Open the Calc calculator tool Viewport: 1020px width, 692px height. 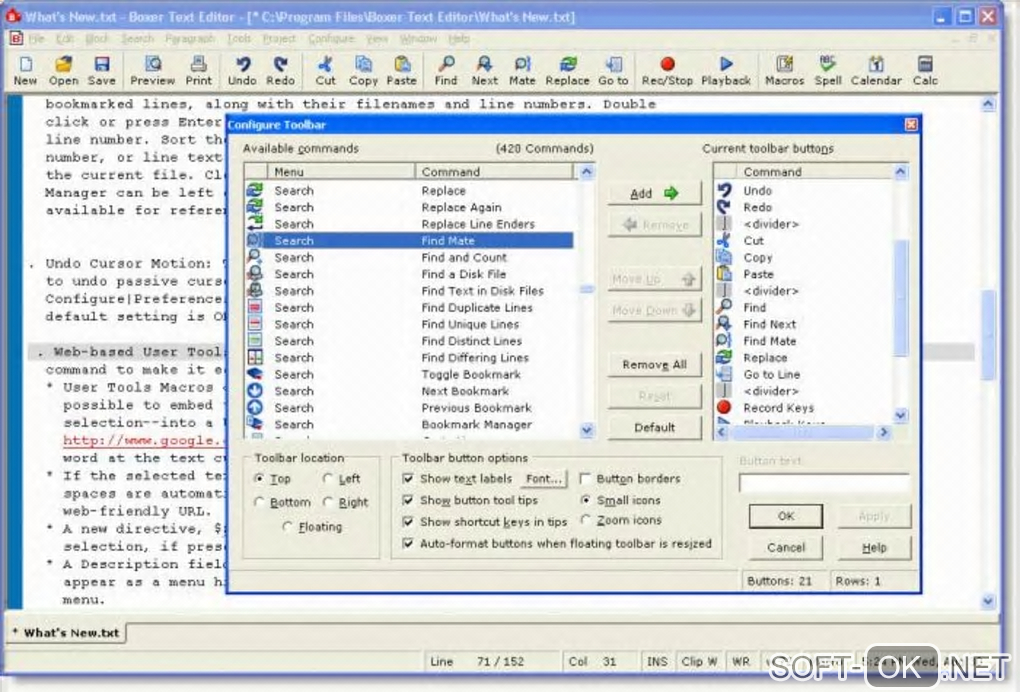tap(925, 69)
